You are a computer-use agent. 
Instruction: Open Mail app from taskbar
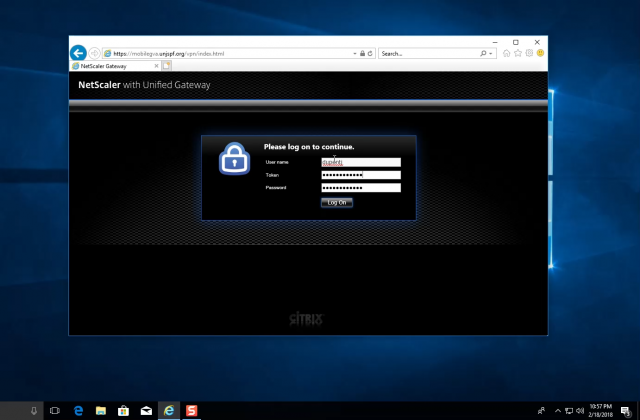tap(146, 411)
